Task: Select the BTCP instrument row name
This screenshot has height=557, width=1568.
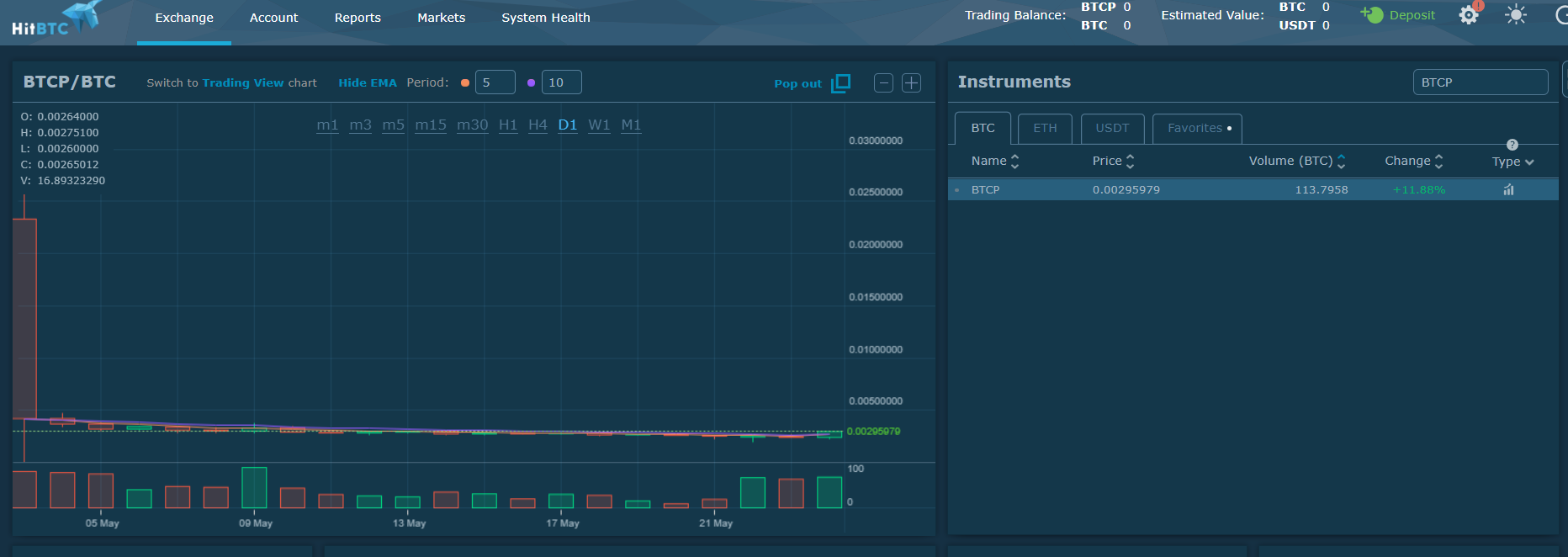Action: click(985, 190)
